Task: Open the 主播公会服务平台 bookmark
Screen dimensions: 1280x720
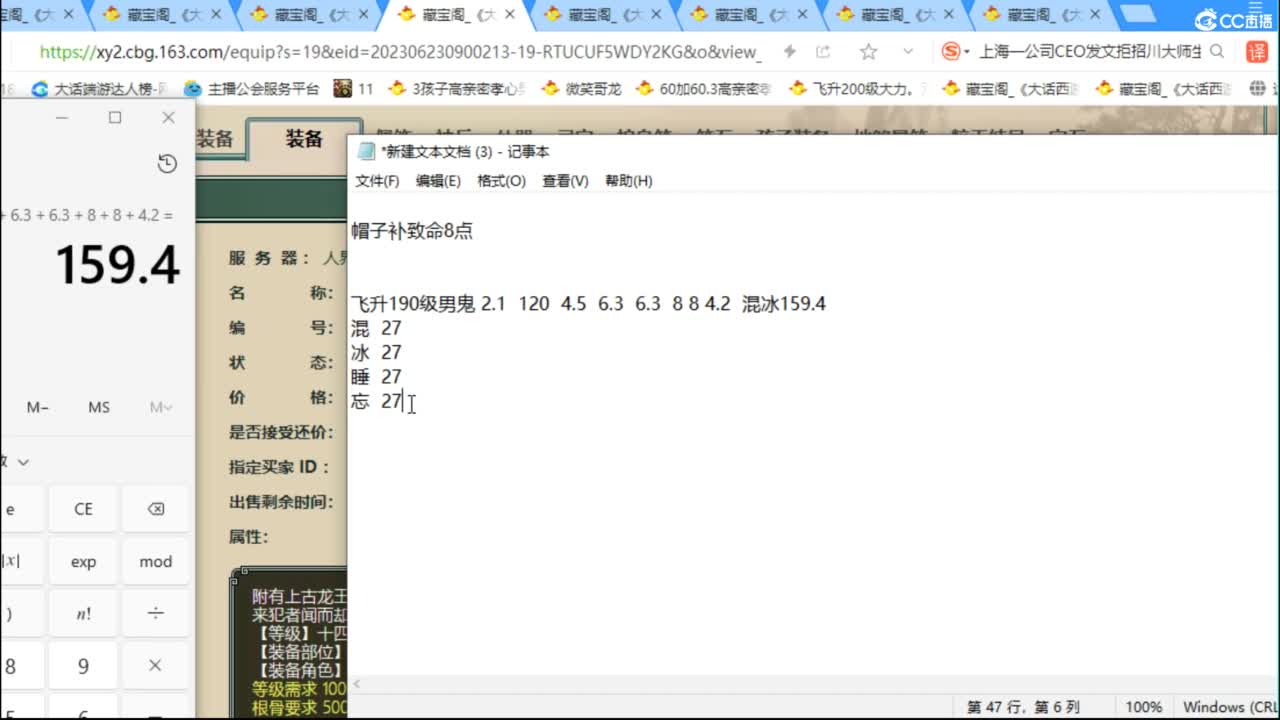Action: click(252, 89)
